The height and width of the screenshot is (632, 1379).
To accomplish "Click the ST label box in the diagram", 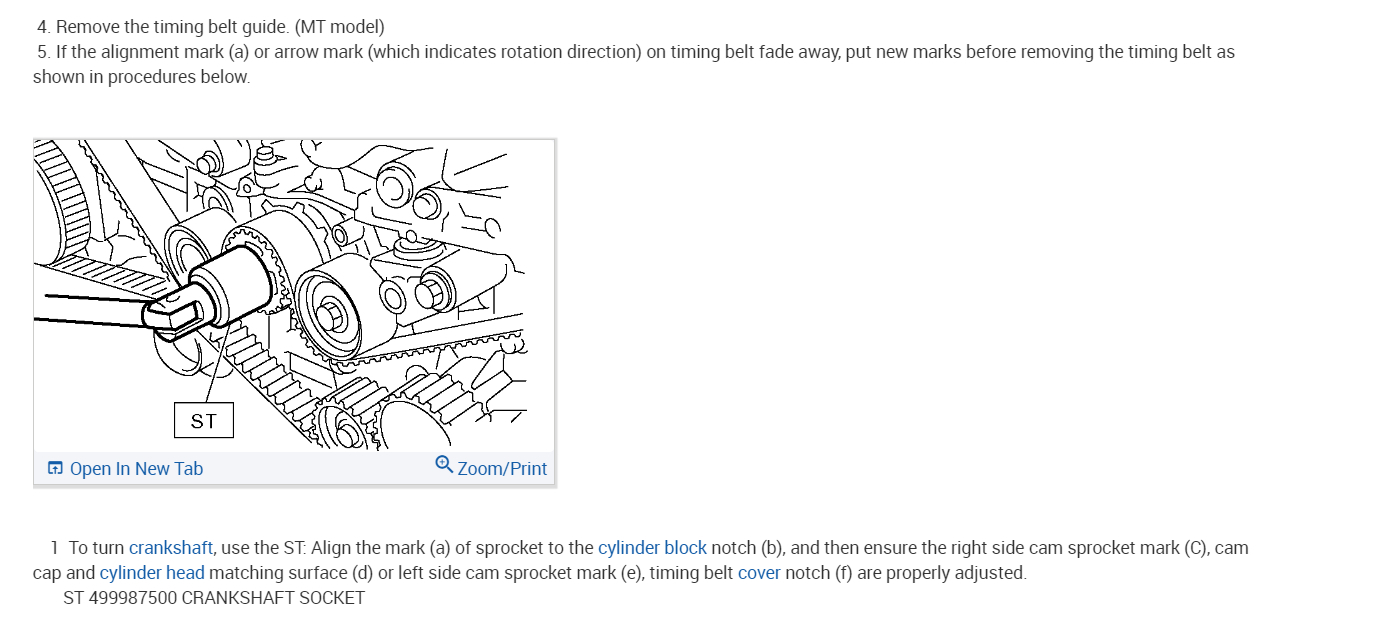I will coord(204,421).
